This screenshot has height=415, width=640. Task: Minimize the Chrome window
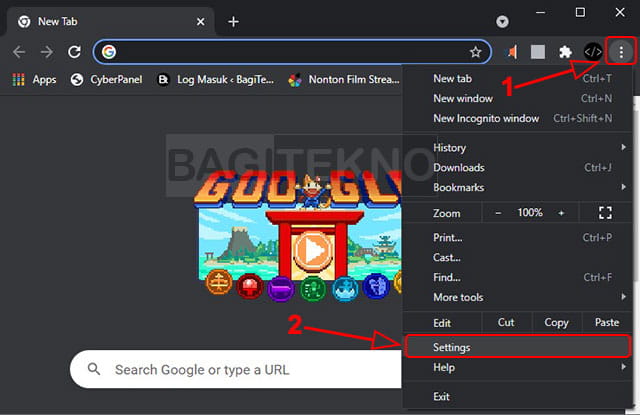(540, 13)
